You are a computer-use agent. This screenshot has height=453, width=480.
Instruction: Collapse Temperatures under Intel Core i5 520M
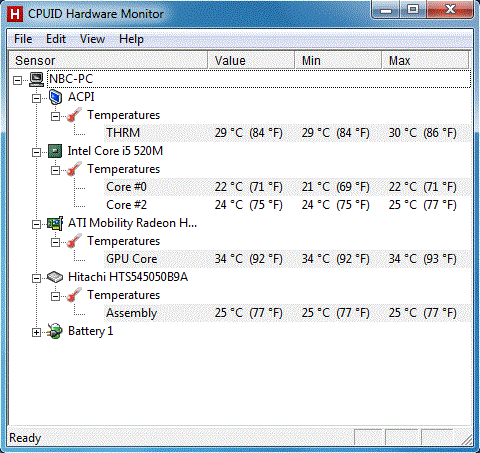point(55,170)
